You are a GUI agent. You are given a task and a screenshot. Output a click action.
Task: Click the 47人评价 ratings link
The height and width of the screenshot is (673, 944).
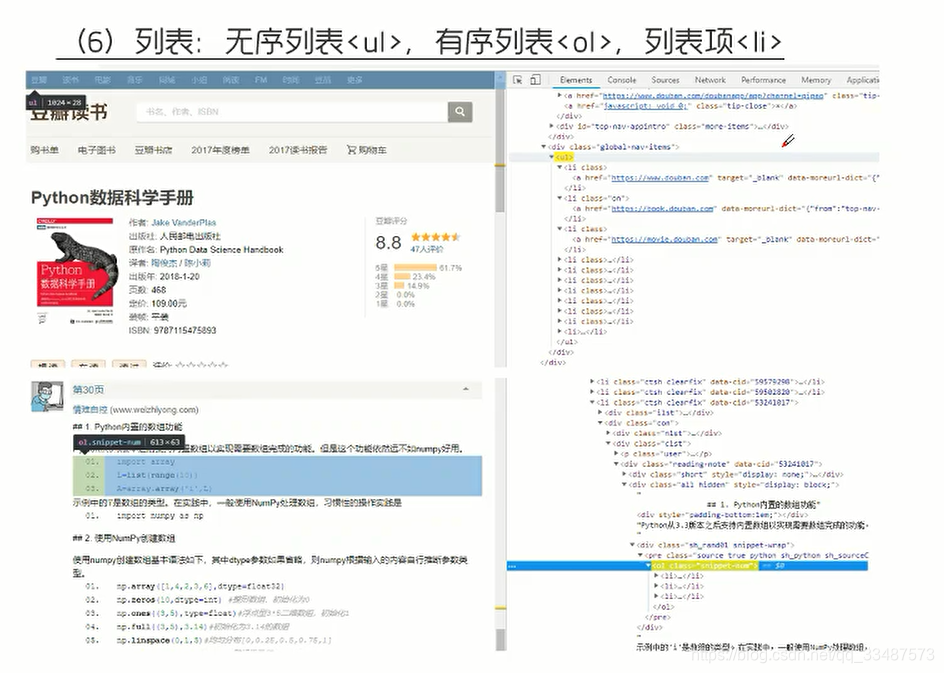click(x=427, y=249)
